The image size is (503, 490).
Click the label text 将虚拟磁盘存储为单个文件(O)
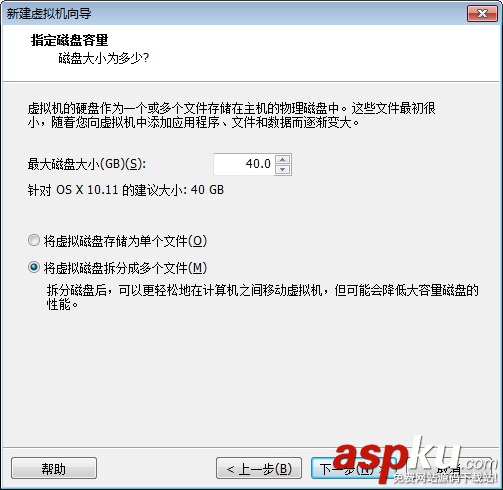[x=125, y=241]
